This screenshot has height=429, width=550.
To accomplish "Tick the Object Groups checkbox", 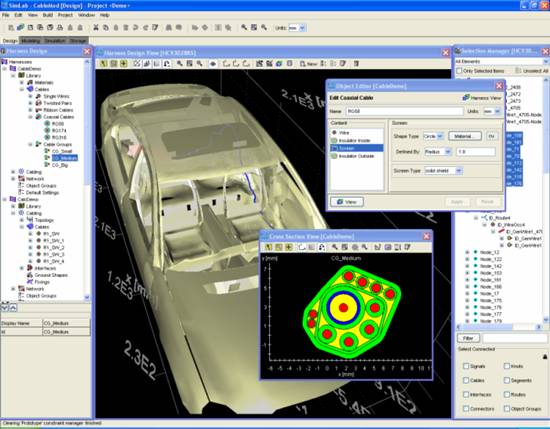I will [x=507, y=409].
